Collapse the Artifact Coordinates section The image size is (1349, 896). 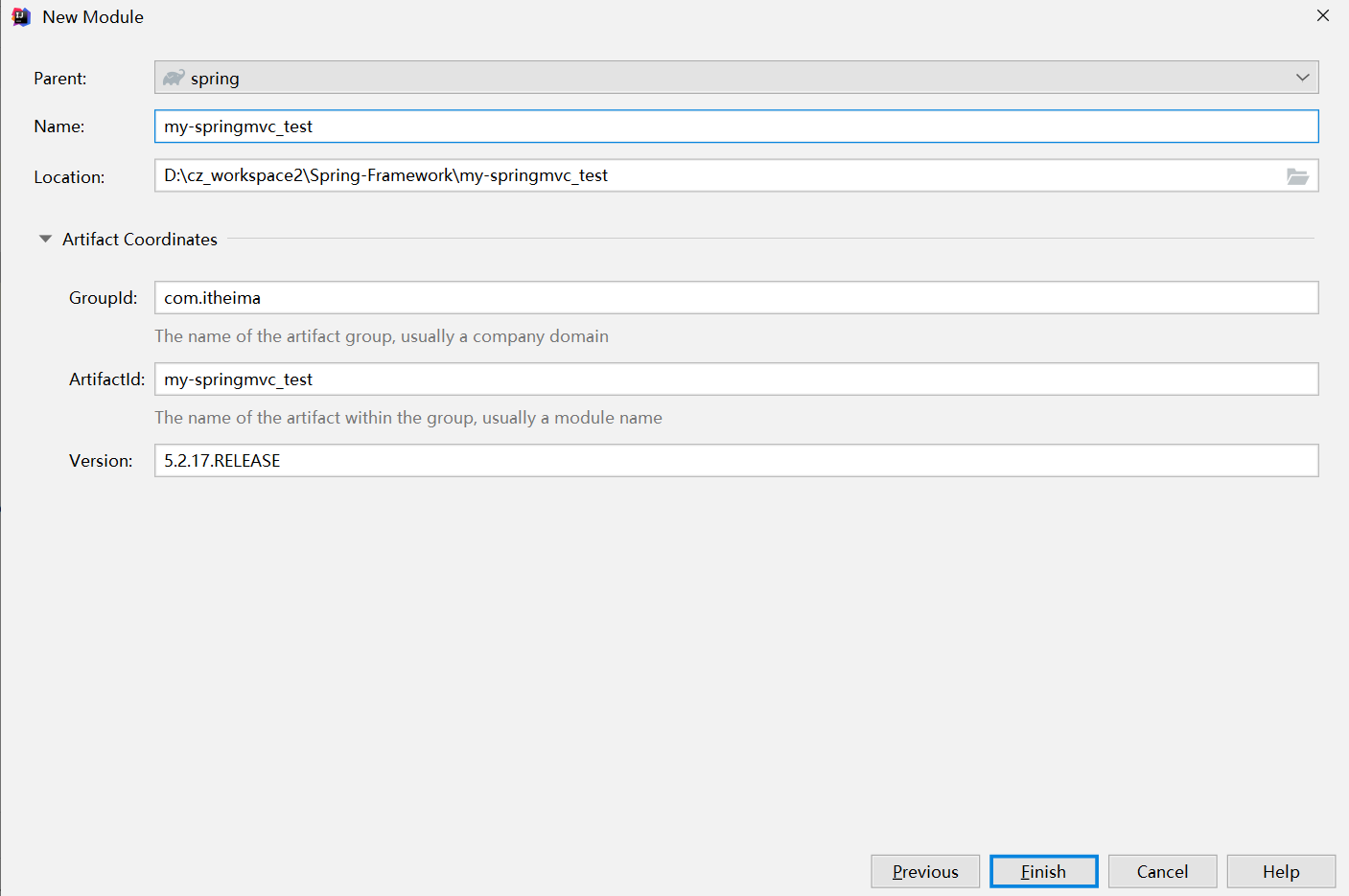click(x=45, y=240)
